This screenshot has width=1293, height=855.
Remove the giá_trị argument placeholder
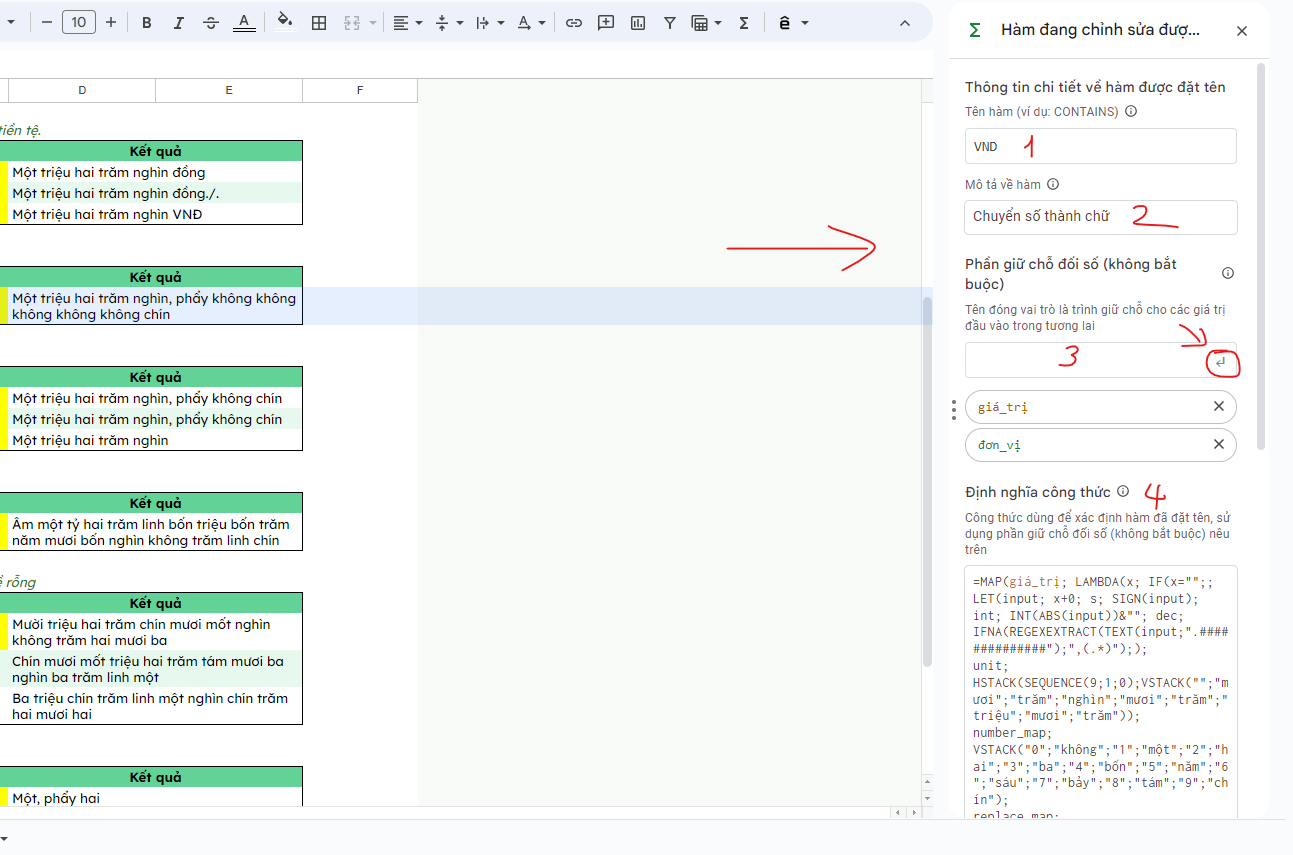point(1218,407)
